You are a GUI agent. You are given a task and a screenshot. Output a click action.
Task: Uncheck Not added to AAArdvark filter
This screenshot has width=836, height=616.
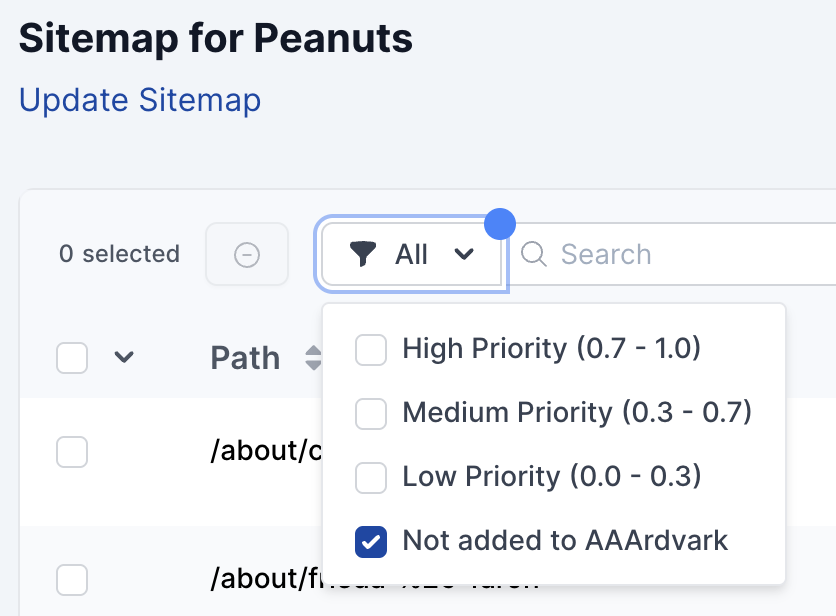(371, 542)
